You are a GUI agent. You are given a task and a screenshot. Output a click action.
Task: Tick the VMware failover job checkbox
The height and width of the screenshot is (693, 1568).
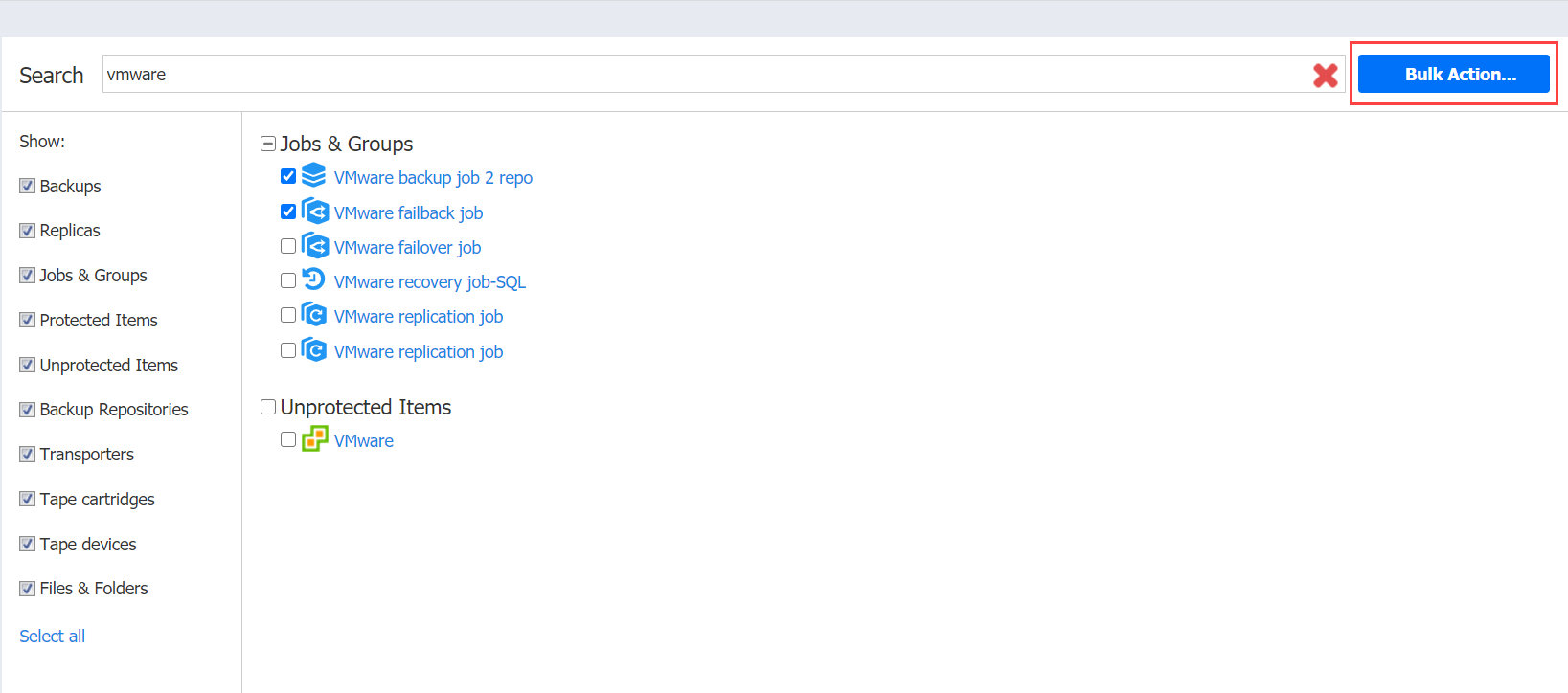point(288,246)
